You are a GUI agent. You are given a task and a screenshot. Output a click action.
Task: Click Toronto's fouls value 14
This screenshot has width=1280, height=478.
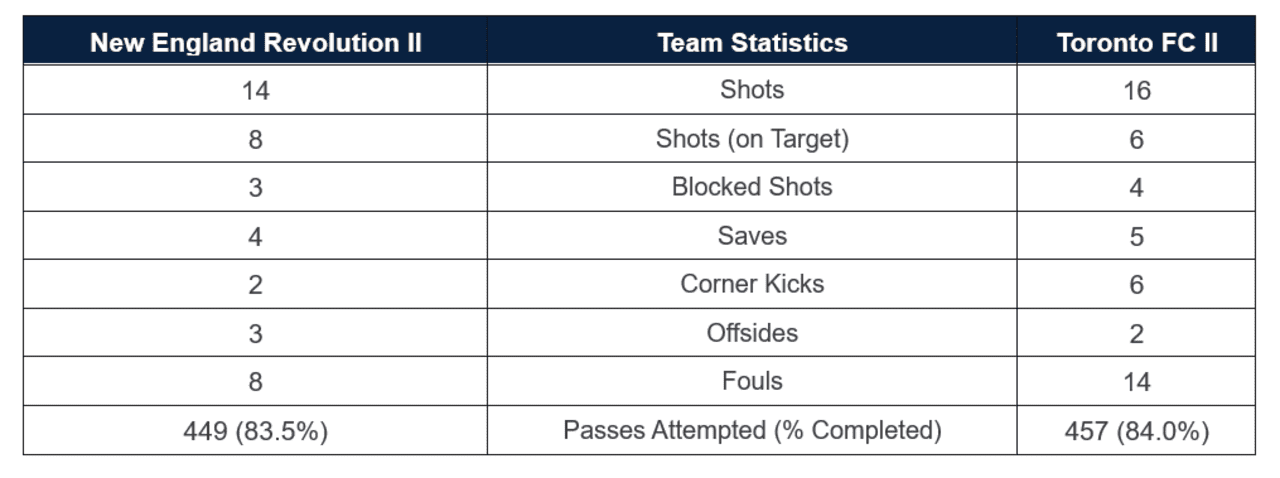click(x=1136, y=382)
